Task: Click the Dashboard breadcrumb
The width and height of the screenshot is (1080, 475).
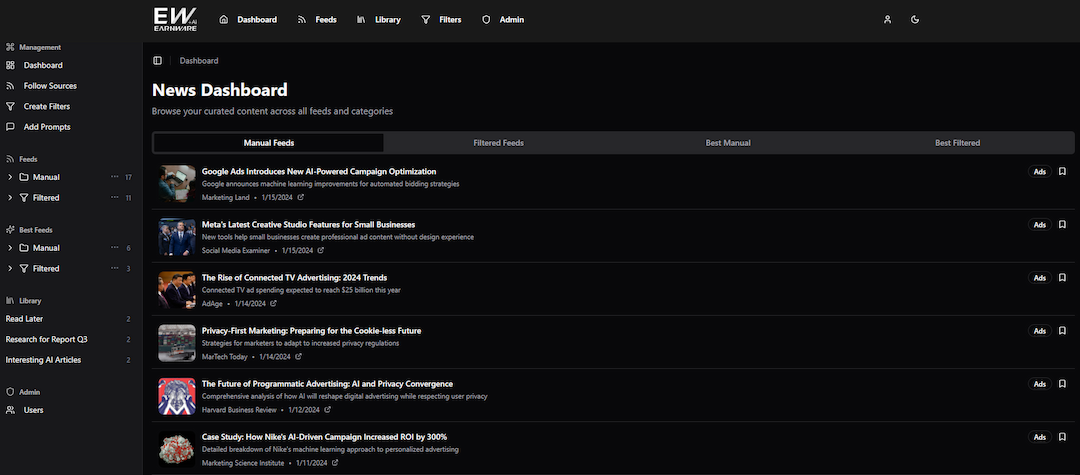Action: click(x=199, y=61)
